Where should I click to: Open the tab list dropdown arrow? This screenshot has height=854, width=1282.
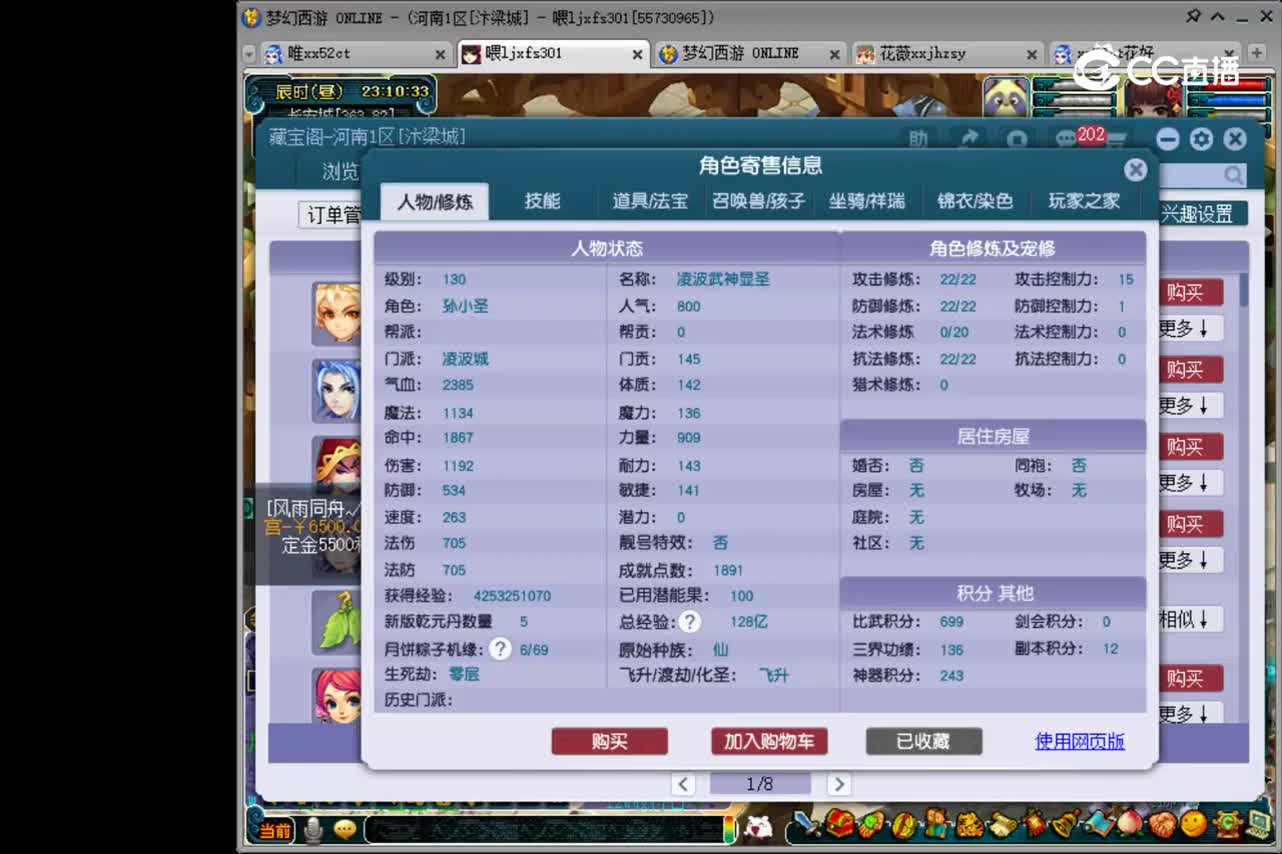(249, 55)
